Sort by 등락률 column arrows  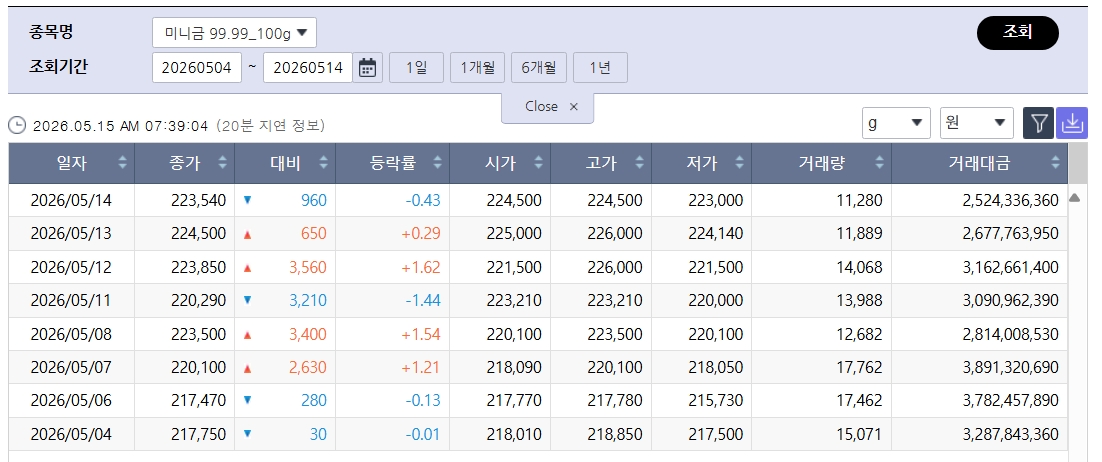(x=437, y=163)
